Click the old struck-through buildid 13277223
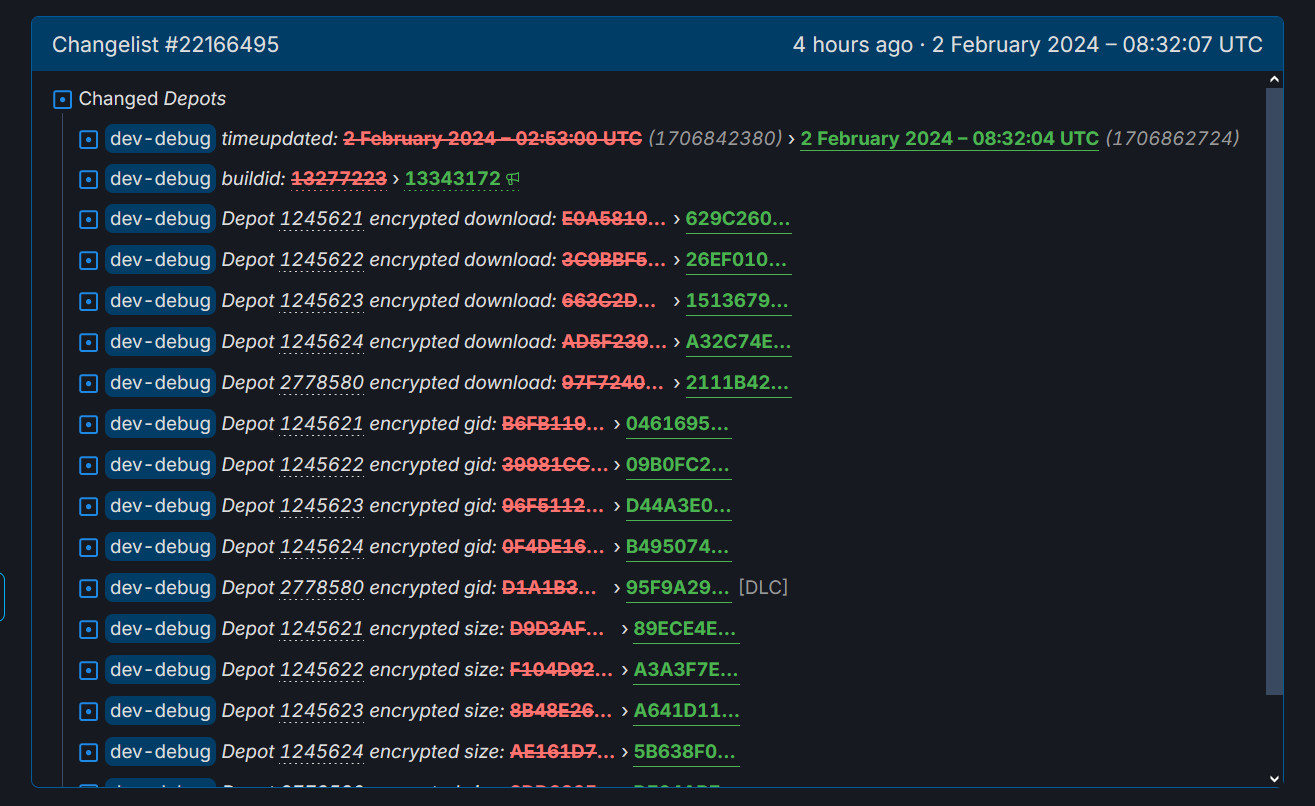Screen dimensions: 1315x806 339,179
